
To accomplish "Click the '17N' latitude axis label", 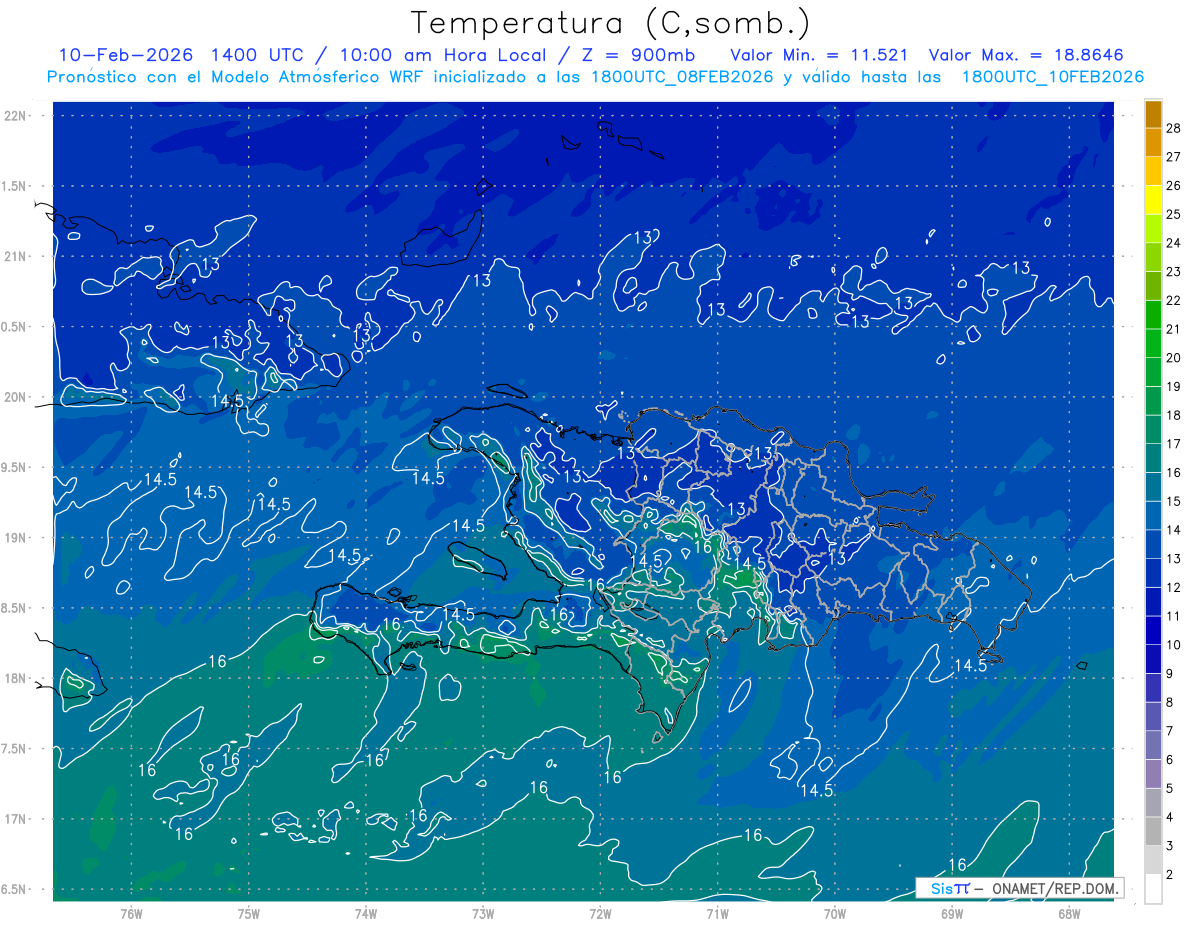I will tap(15, 820).
